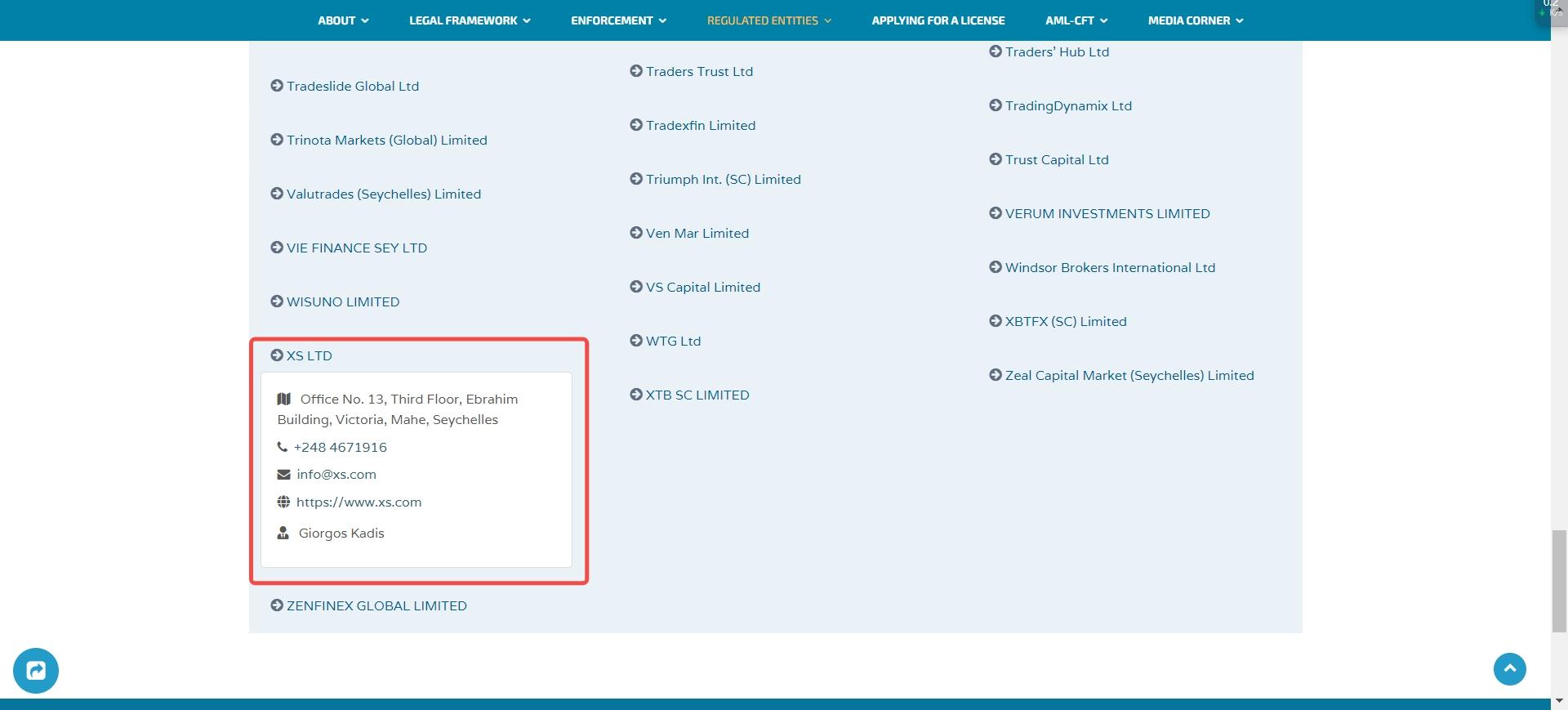This screenshot has height=710, width=1568.
Task: Open Triumph Int. (SC) Limited link
Action: 724,179
